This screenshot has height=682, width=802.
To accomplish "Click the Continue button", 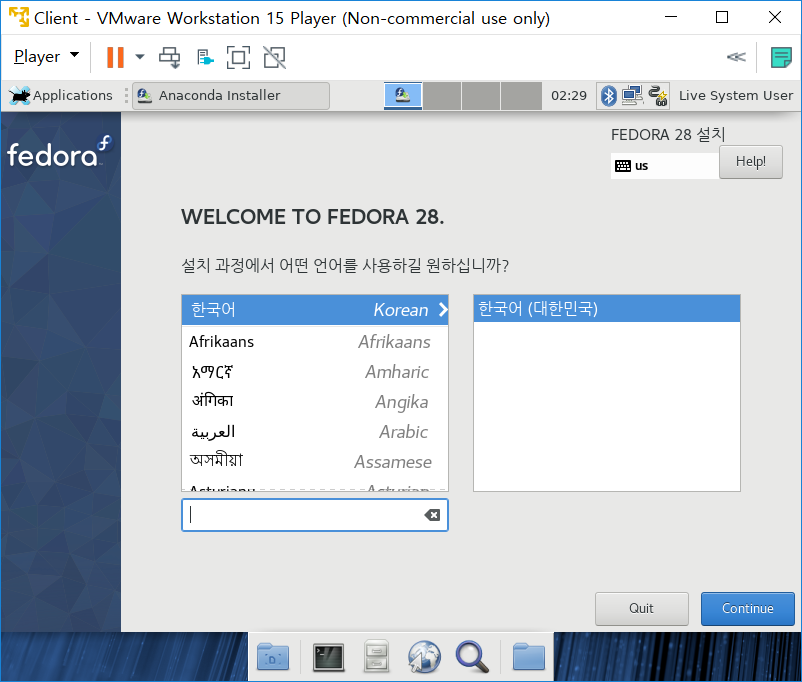I will (747, 608).
